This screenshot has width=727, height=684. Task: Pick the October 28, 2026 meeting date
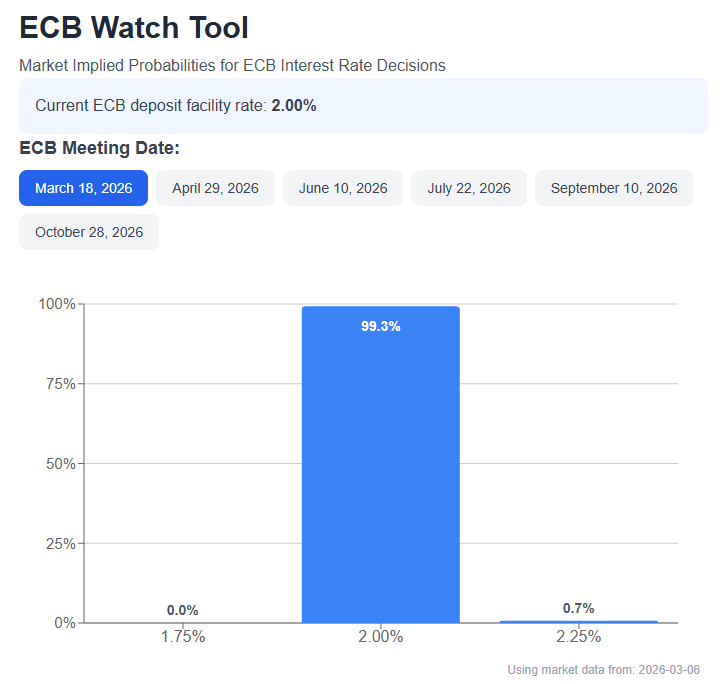click(89, 232)
